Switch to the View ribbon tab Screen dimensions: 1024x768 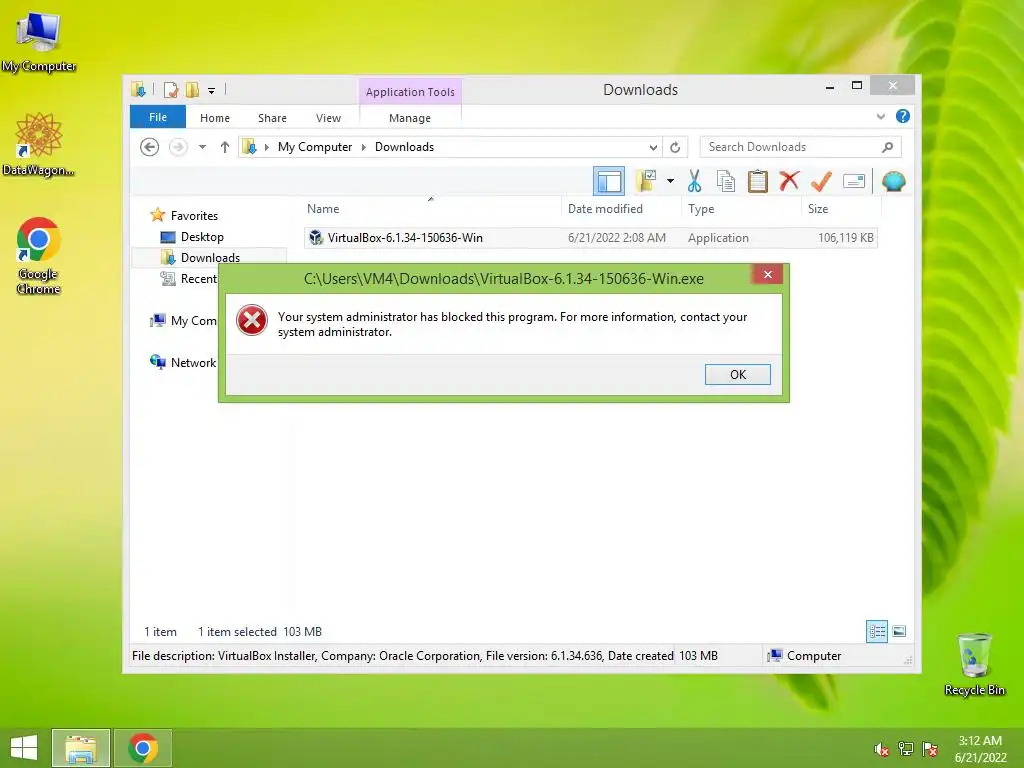(x=328, y=118)
